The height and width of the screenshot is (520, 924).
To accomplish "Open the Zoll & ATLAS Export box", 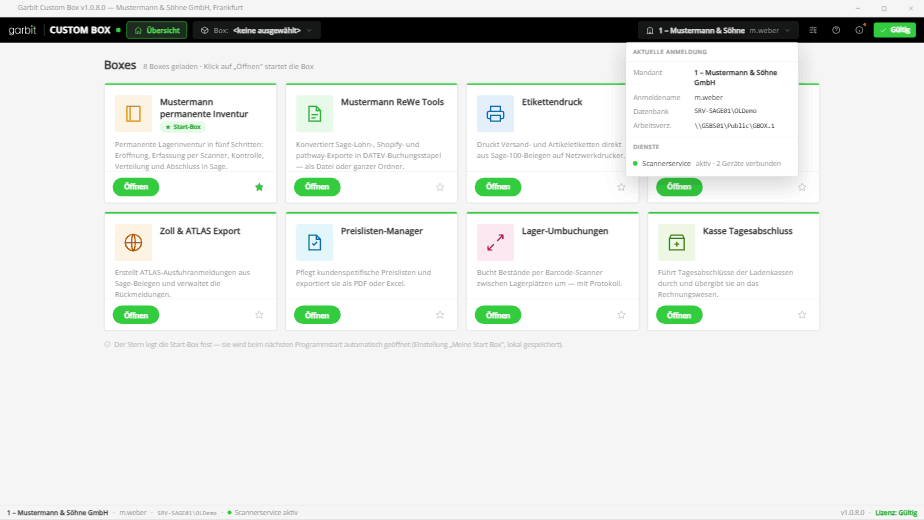I will 136,315.
